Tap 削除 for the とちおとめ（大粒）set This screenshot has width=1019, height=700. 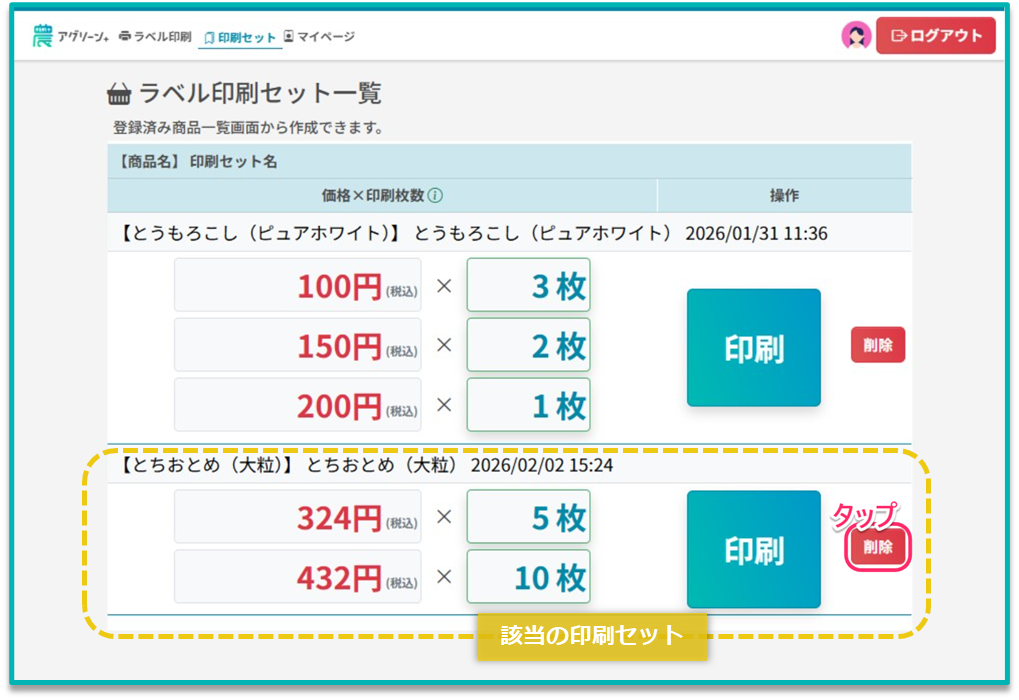pyautogui.click(x=878, y=548)
